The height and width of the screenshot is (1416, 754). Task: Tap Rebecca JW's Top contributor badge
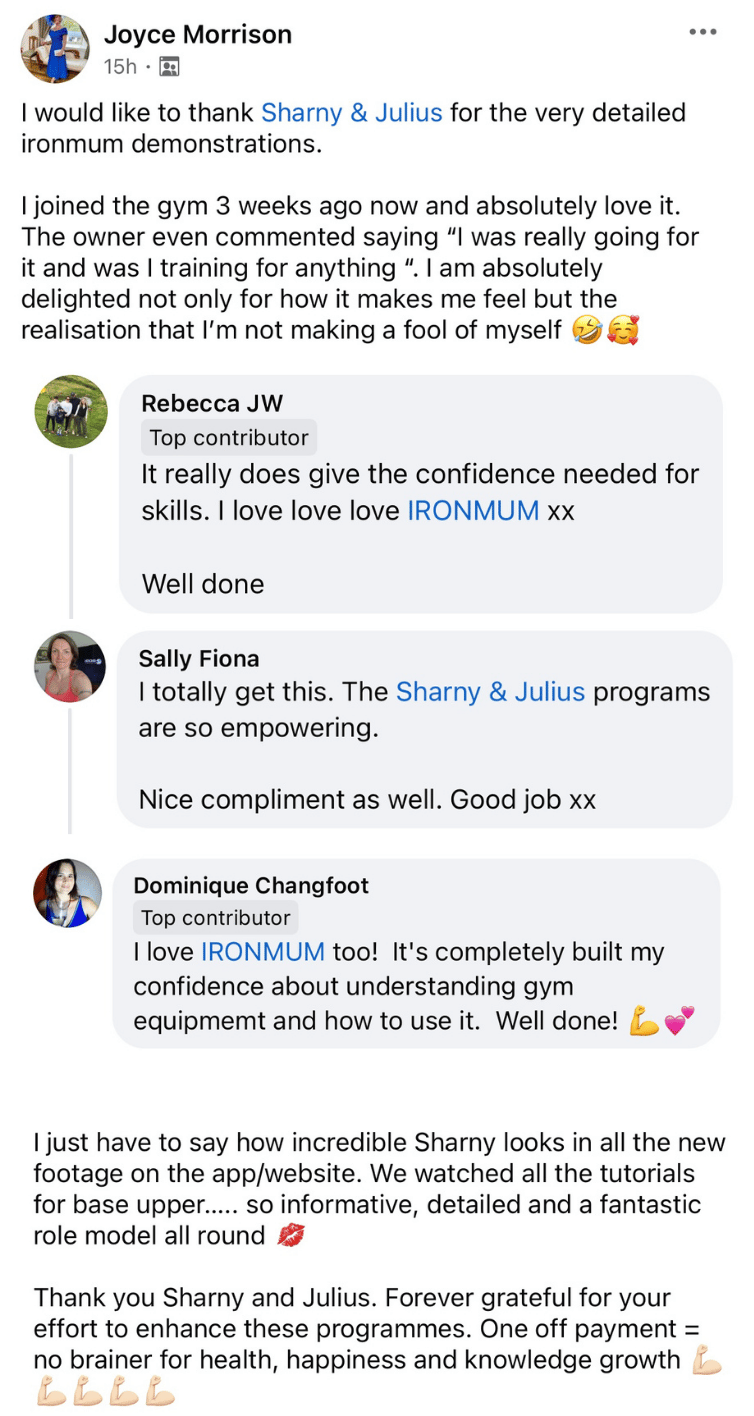229,437
